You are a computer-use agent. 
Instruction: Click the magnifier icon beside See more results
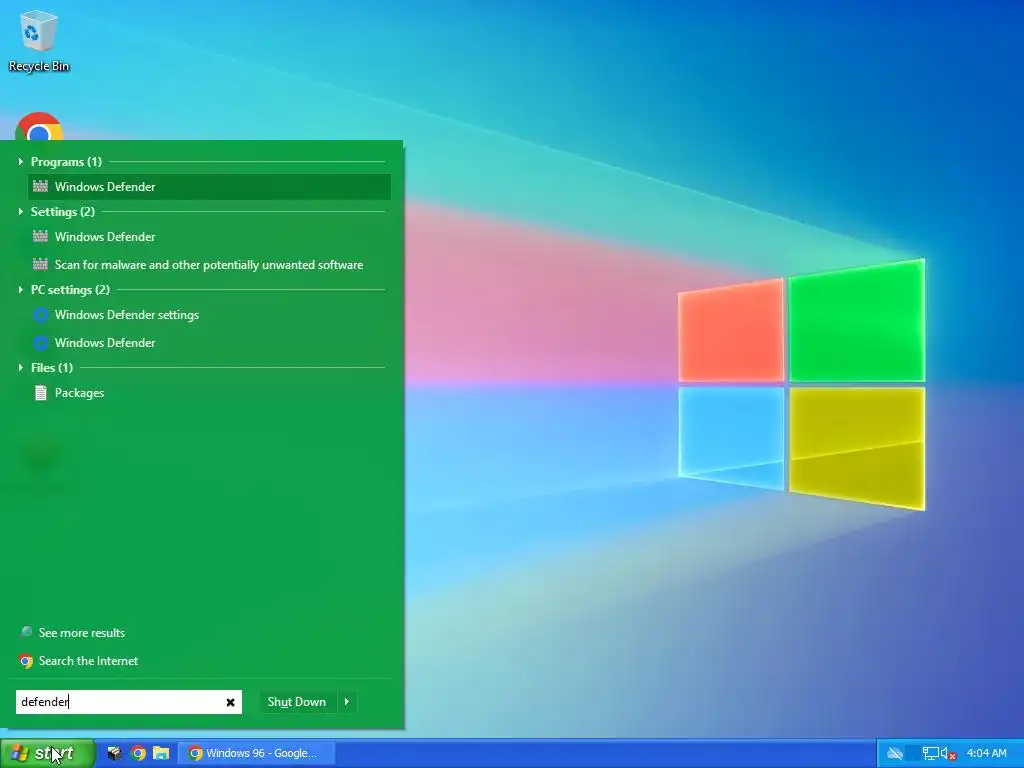tap(25, 632)
